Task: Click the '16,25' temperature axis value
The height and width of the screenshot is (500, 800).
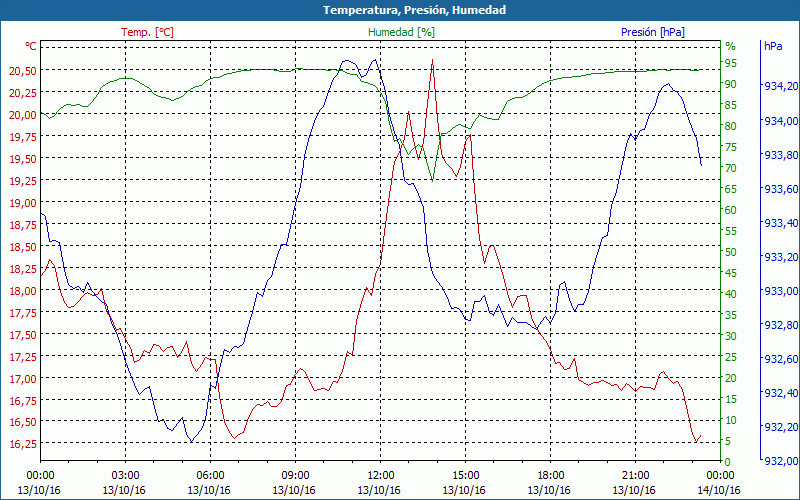Action: (x=23, y=444)
